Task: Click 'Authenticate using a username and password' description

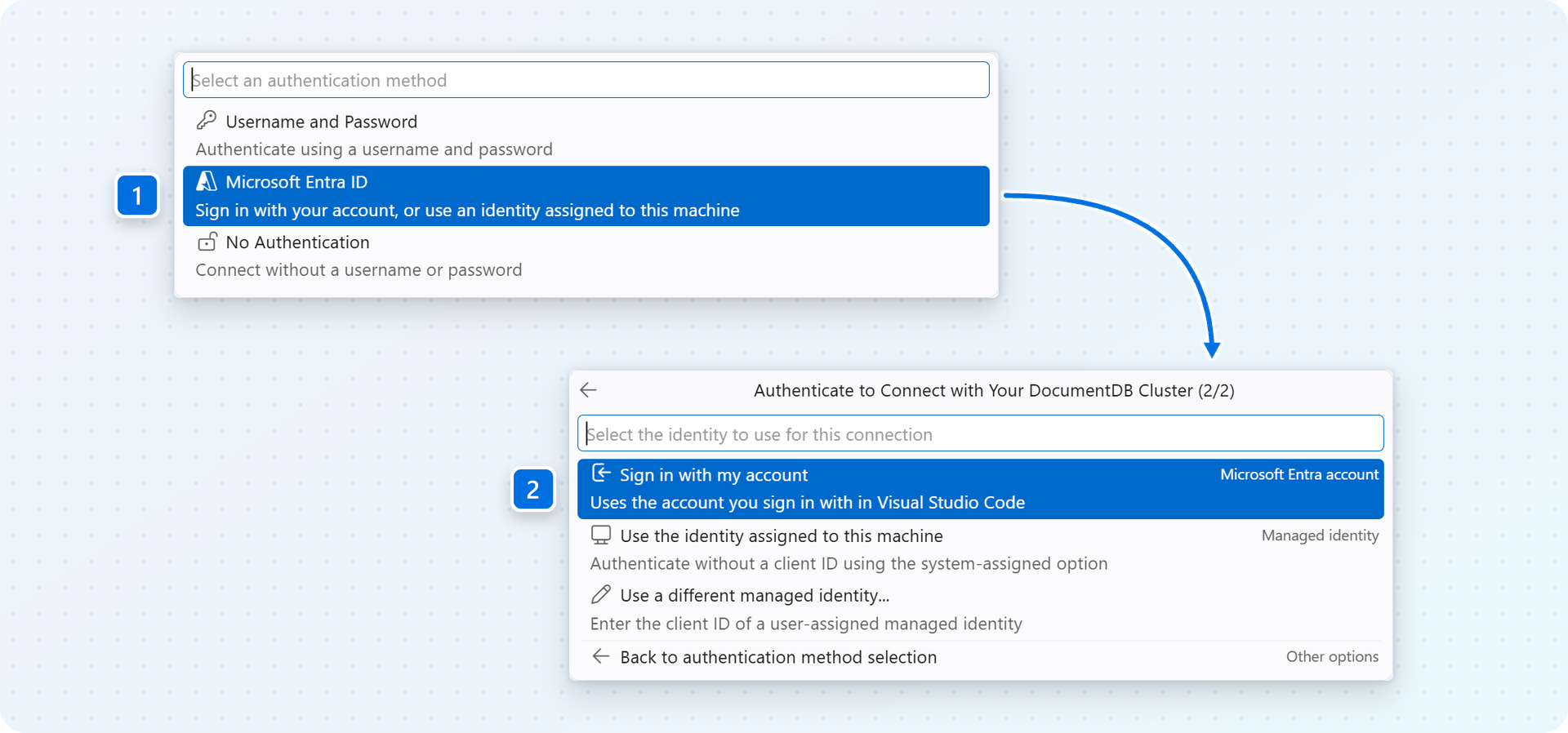Action: 374,149
